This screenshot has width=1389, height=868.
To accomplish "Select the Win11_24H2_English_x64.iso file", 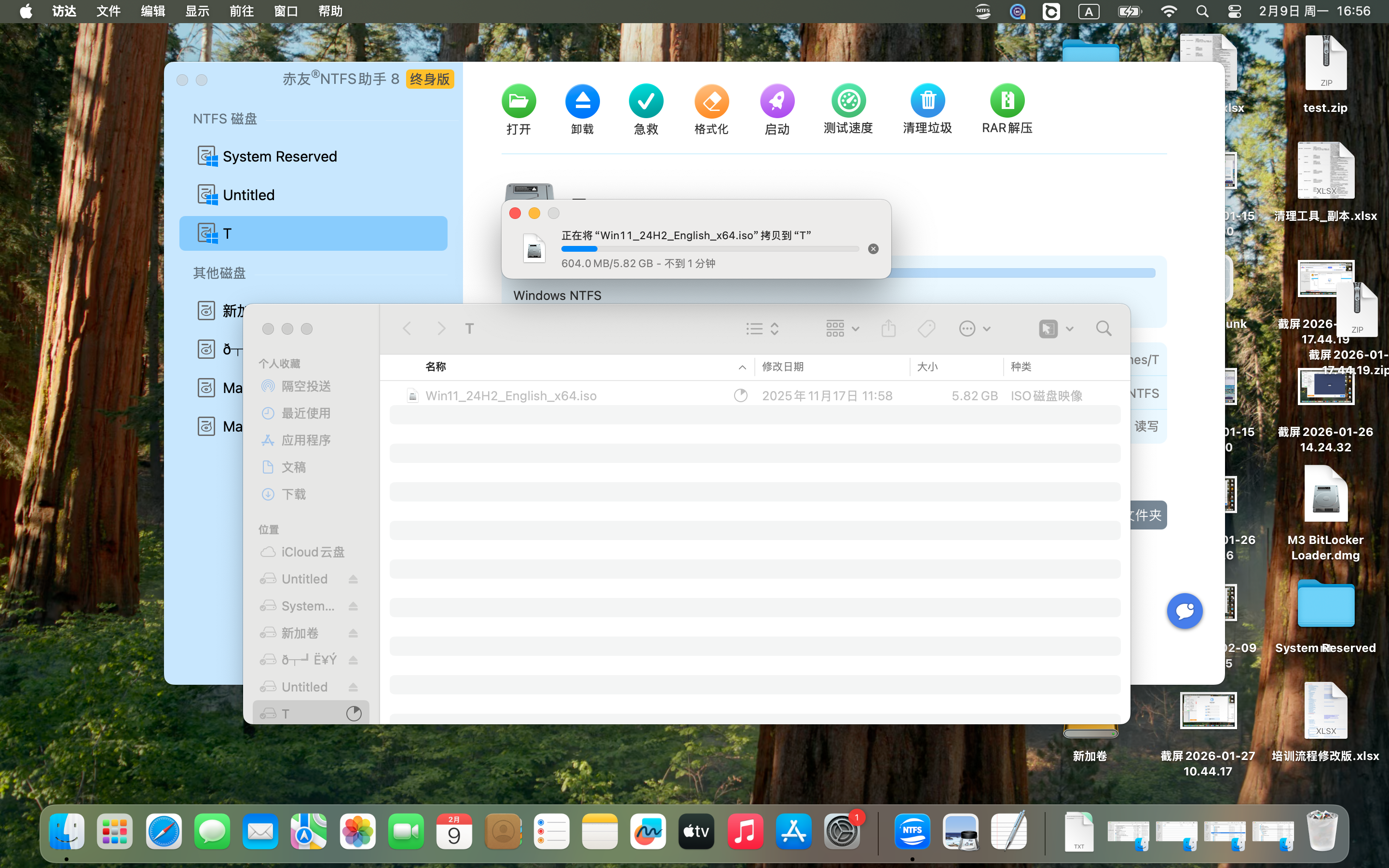I will 511,395.
